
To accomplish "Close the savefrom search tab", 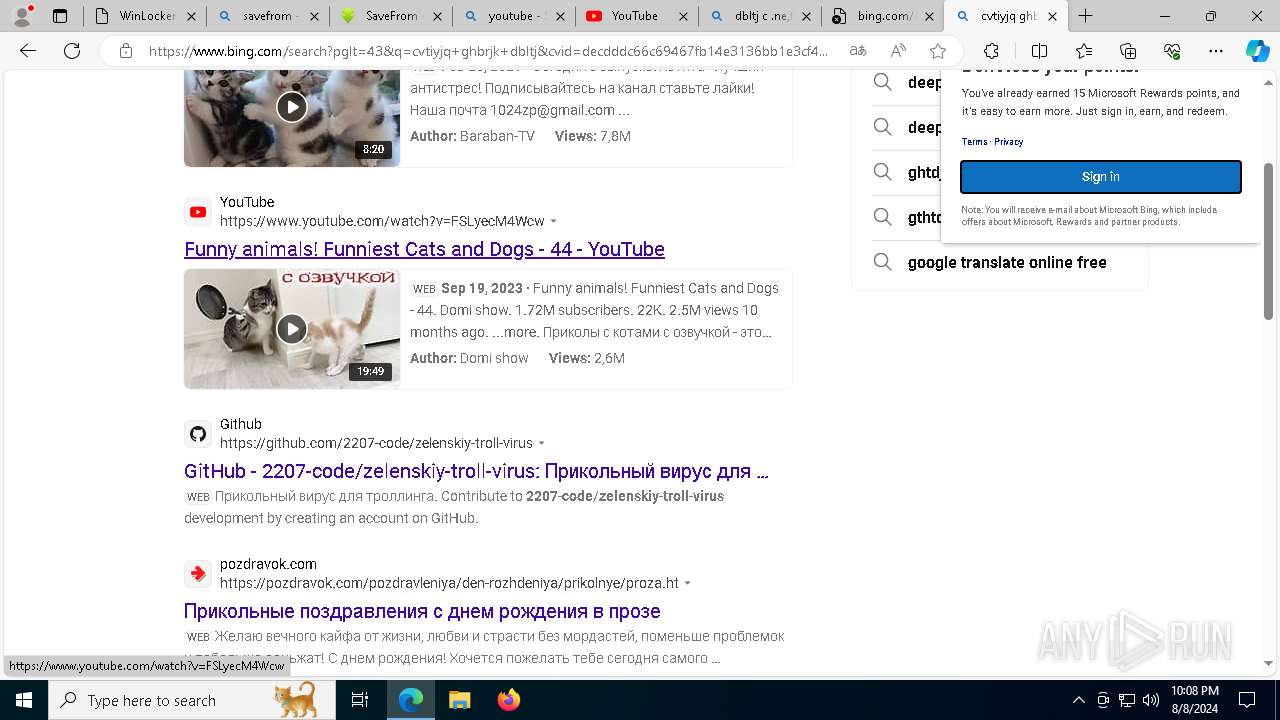I will point(315,16).
